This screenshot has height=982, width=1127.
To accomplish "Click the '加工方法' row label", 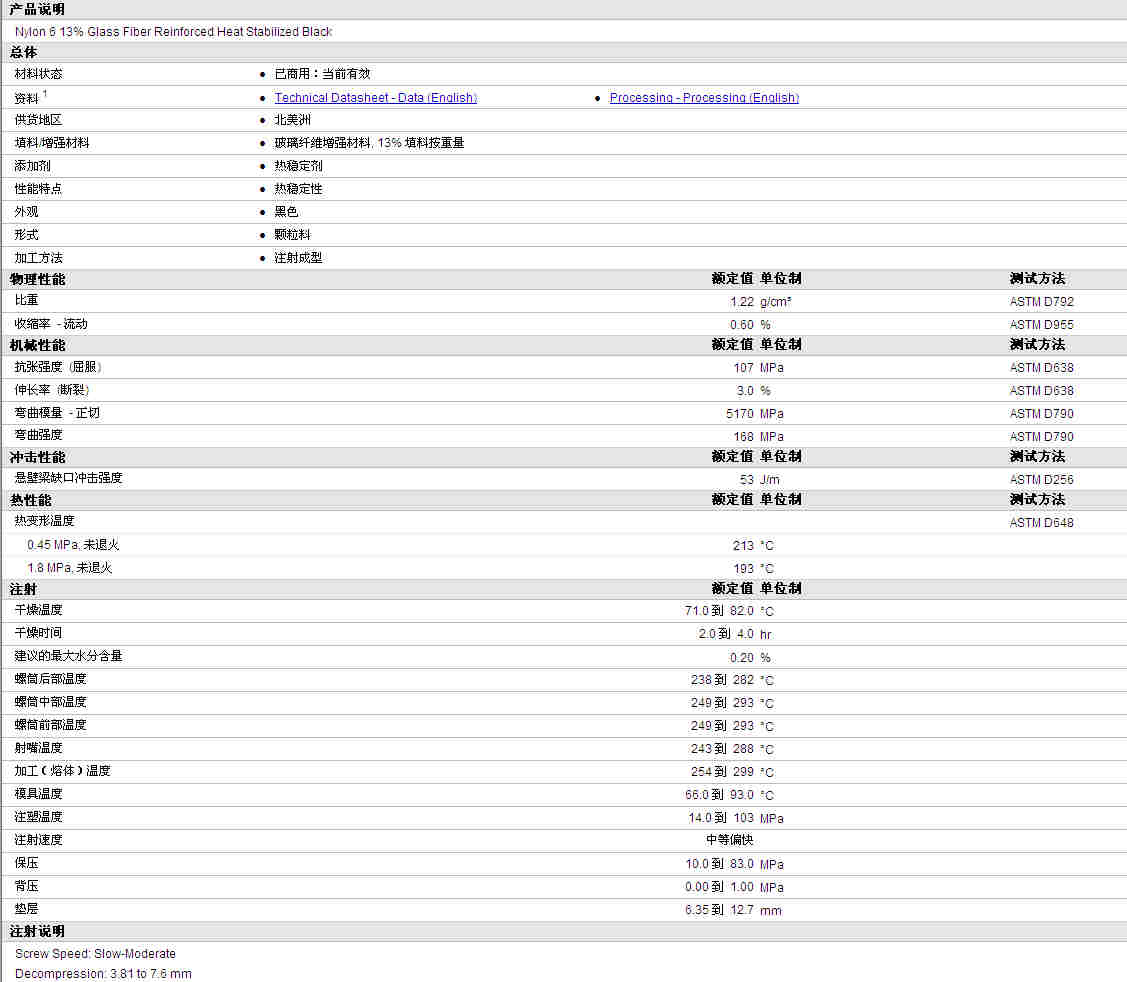I will tap(38, 258).
